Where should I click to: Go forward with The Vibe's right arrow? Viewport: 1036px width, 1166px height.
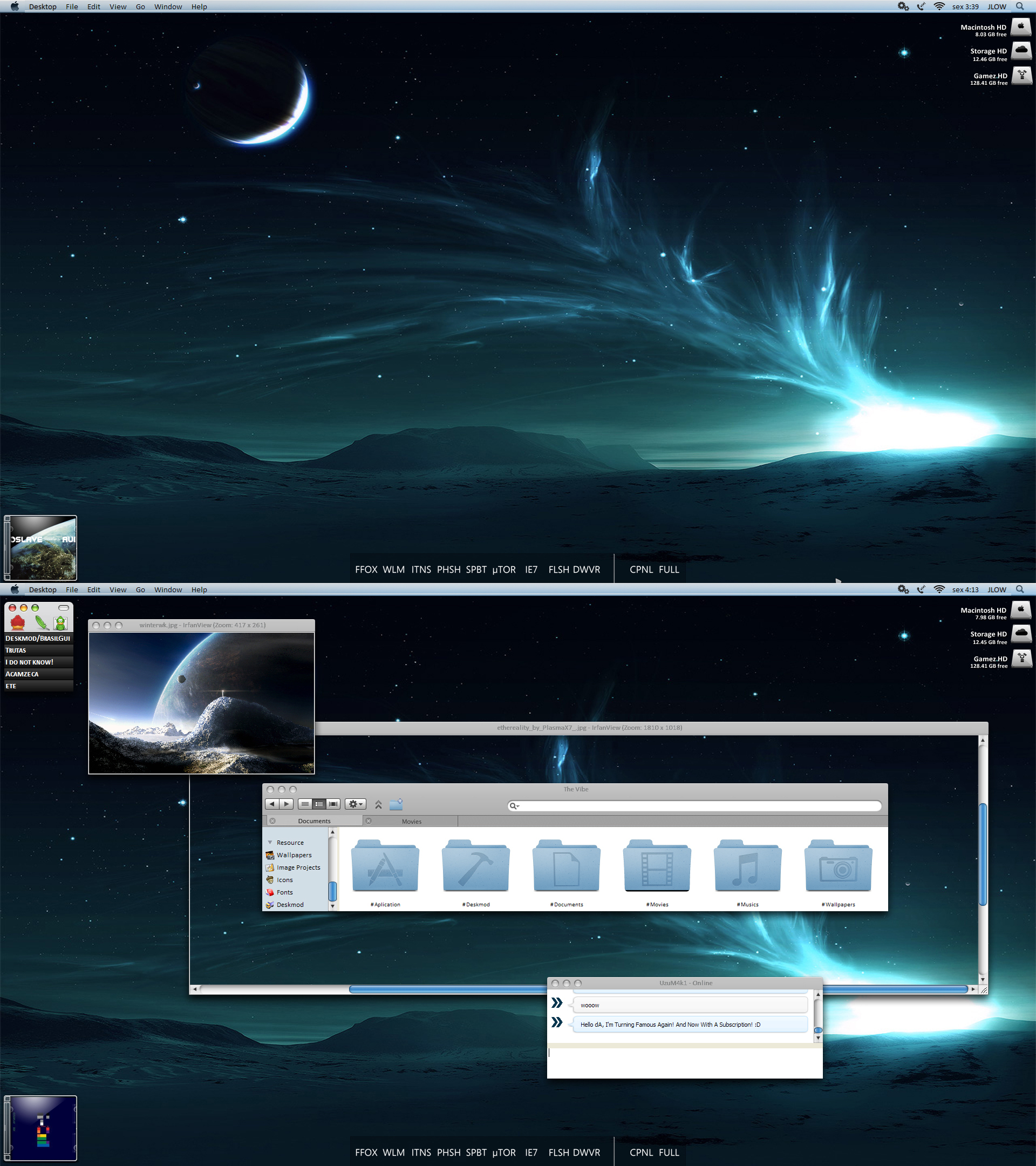click(x=286, y=804)
